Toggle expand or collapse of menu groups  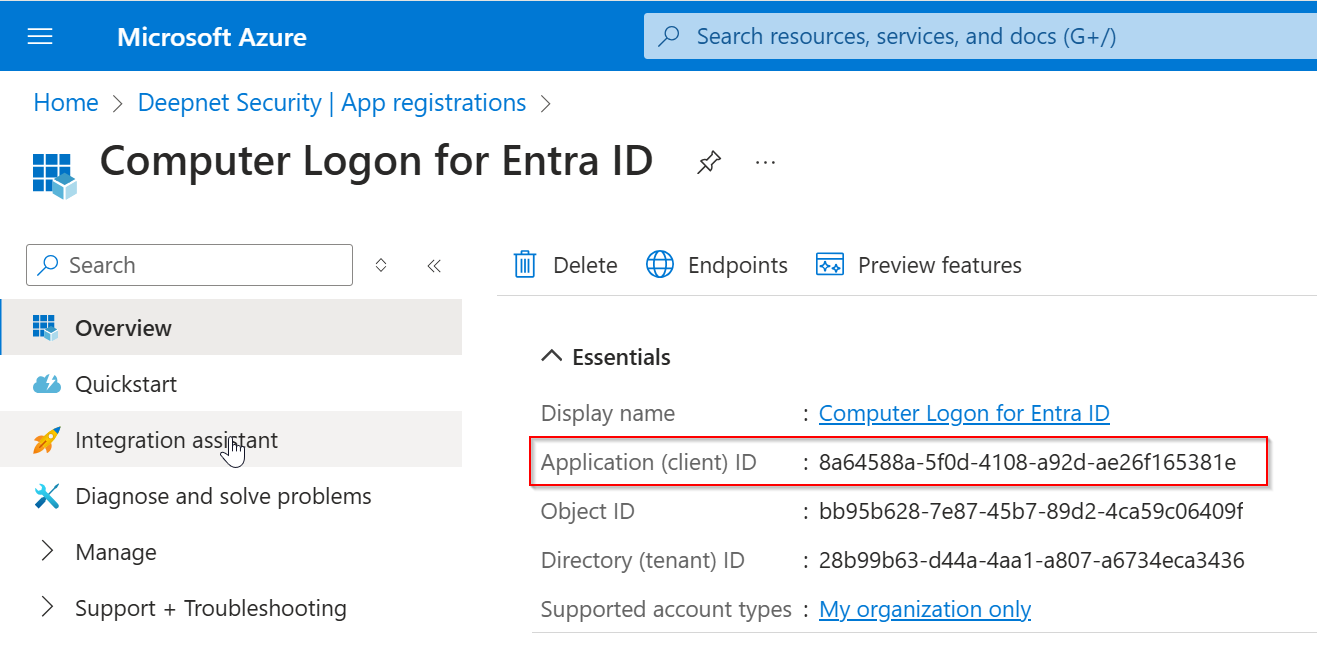coord(380,266)
